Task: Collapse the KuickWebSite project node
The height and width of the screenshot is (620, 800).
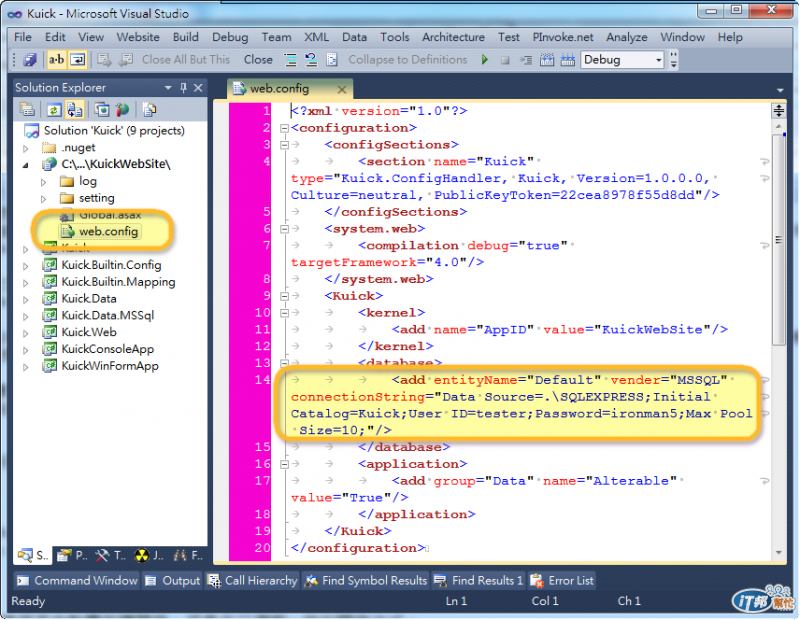Action: 26,165
